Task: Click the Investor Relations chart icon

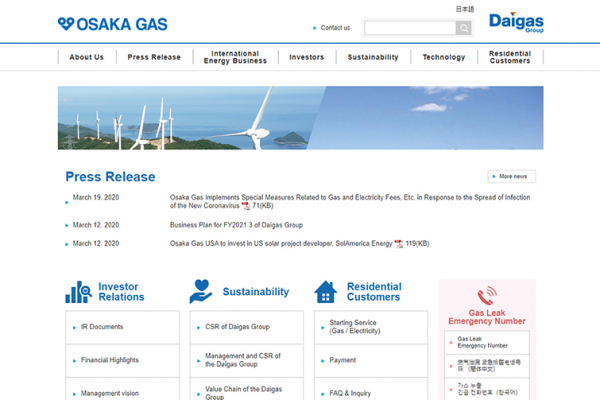Action: coord(78,292)
